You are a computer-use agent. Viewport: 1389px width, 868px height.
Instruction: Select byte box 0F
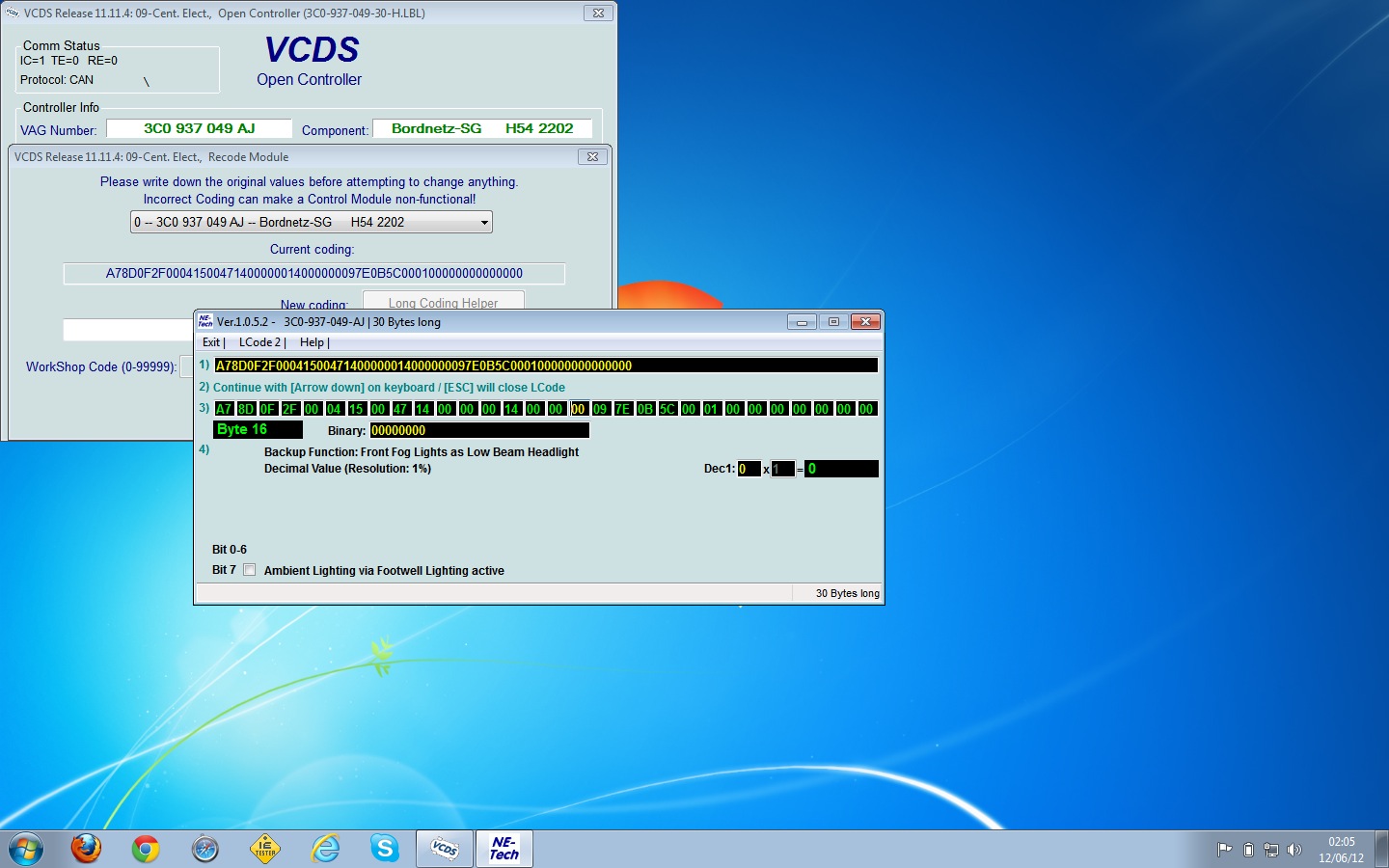pyautogui.click(x=268, y=409)
